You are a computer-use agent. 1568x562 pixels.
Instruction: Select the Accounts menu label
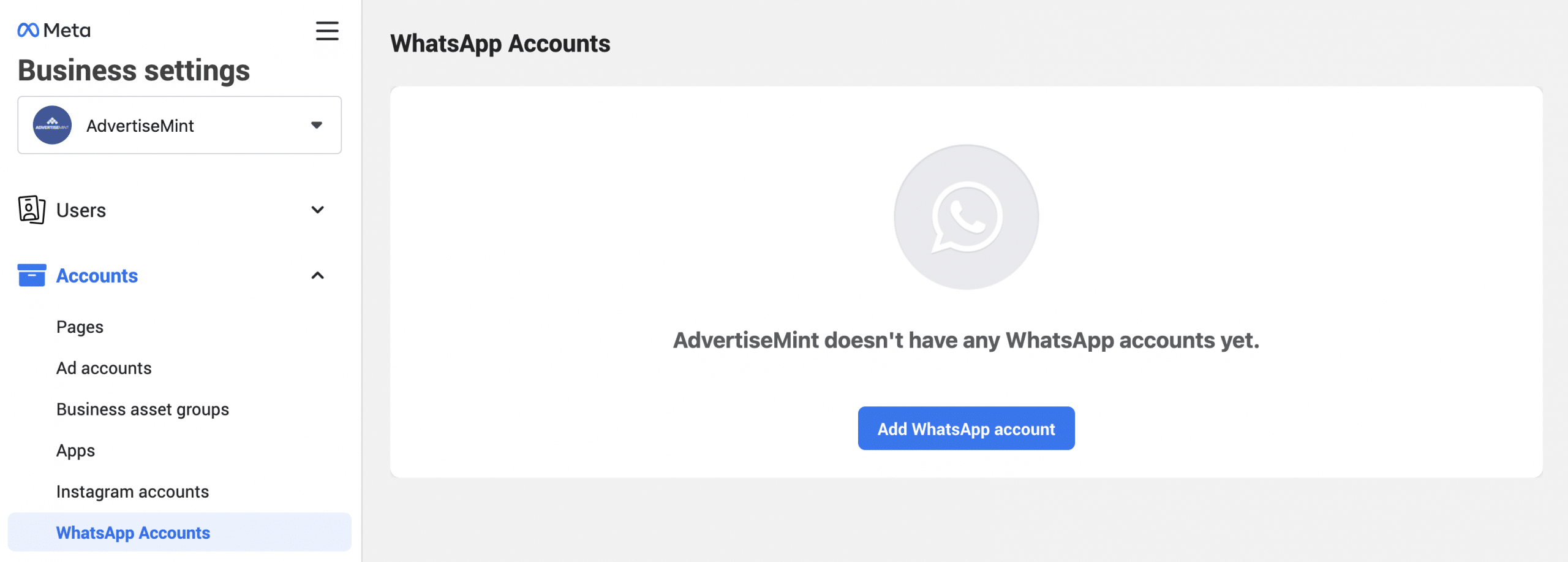coord(97,276)
